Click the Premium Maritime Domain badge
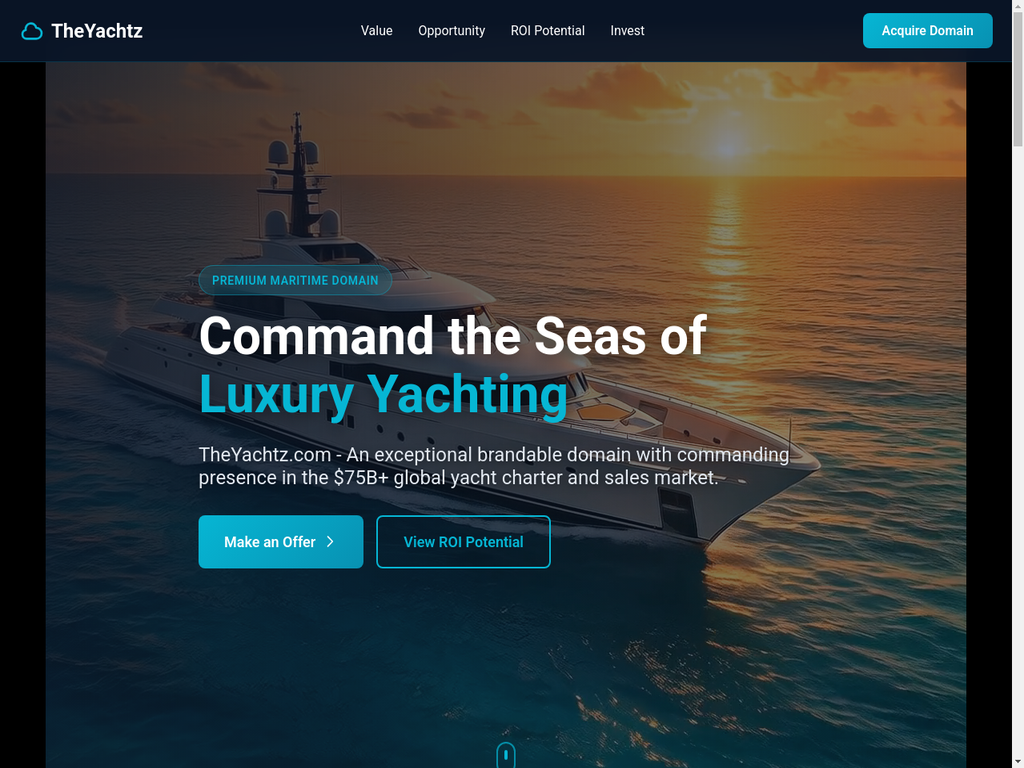The width and height of the screenshot is (1024, 768). point(295,280)
